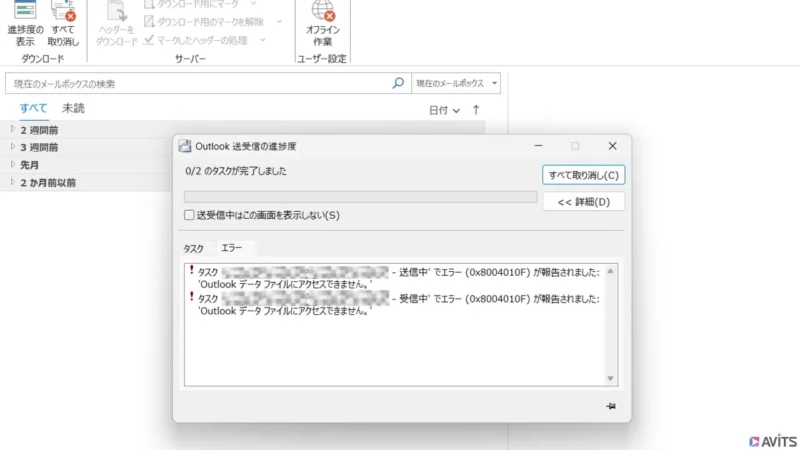Minimize the Outlook 送受信の進捗度 dialog
The image size is (800, 450).
[538, 146]
